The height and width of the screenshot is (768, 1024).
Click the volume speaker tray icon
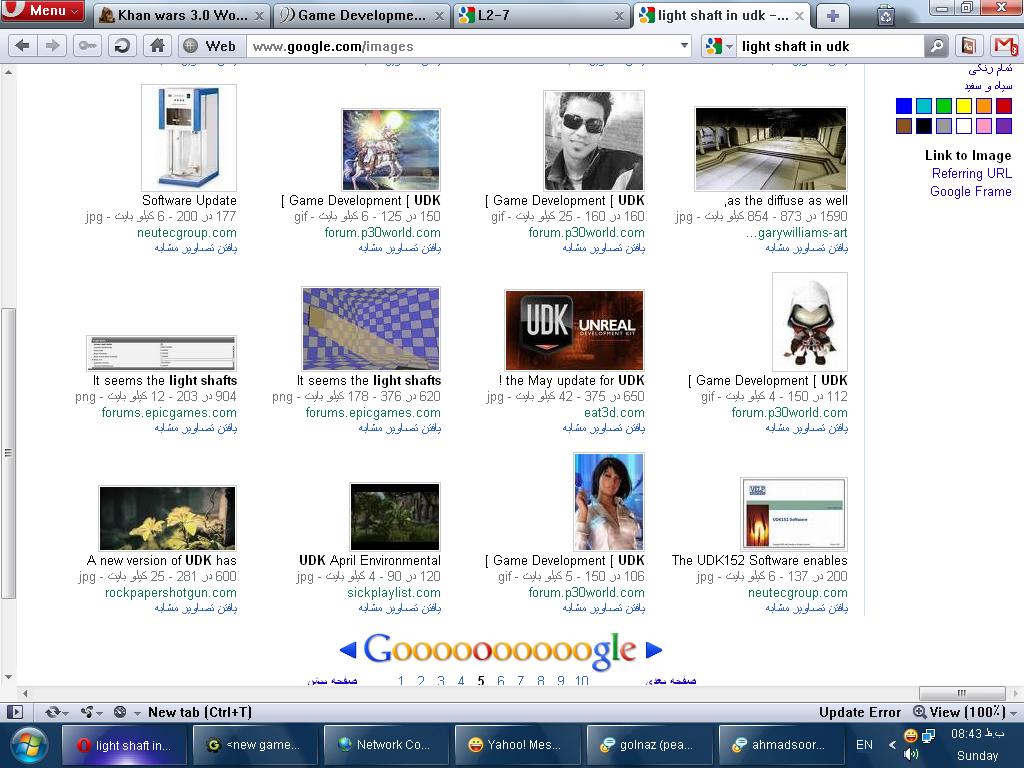(x=911, y=754)
